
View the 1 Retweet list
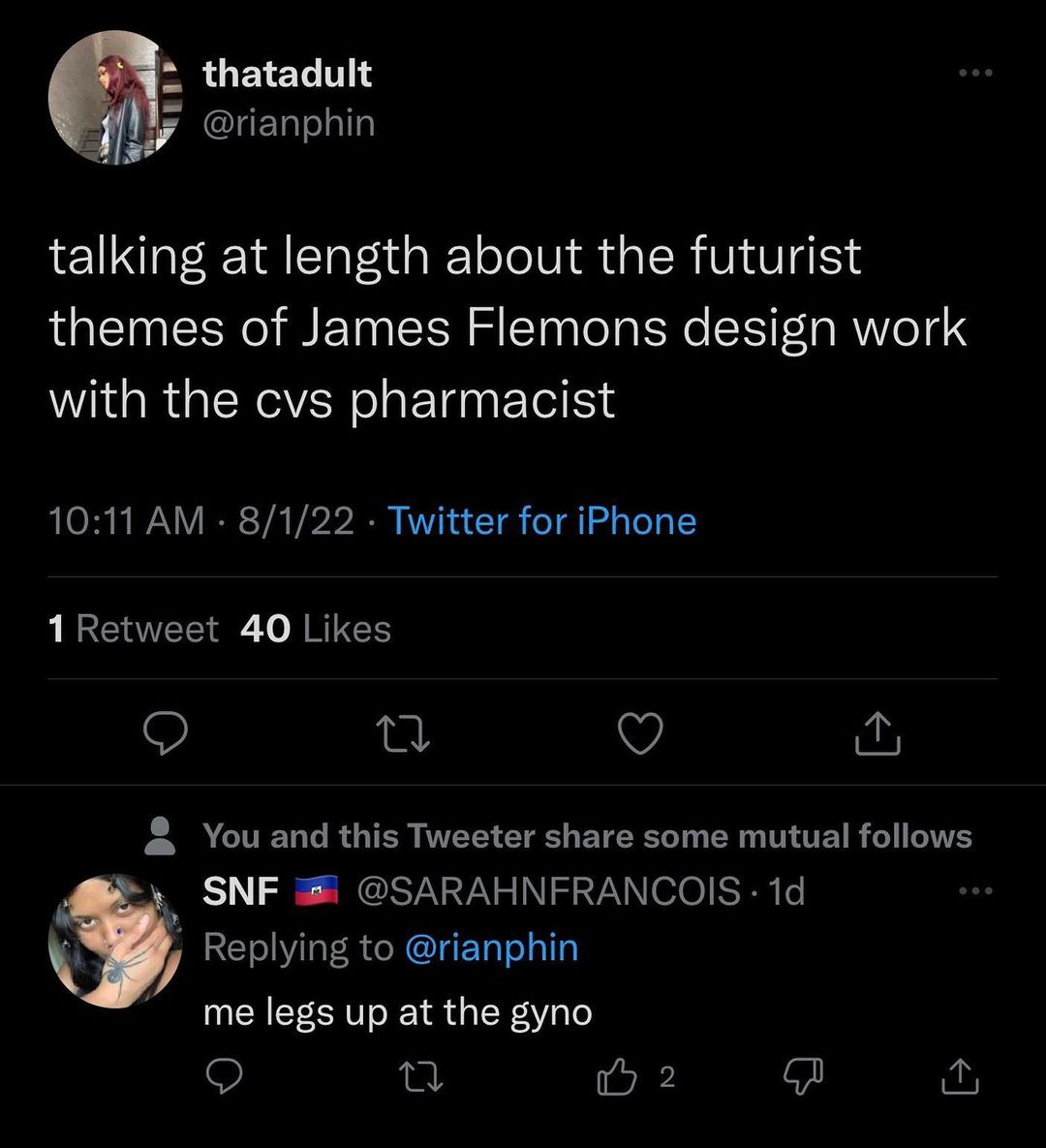(134, 630)
